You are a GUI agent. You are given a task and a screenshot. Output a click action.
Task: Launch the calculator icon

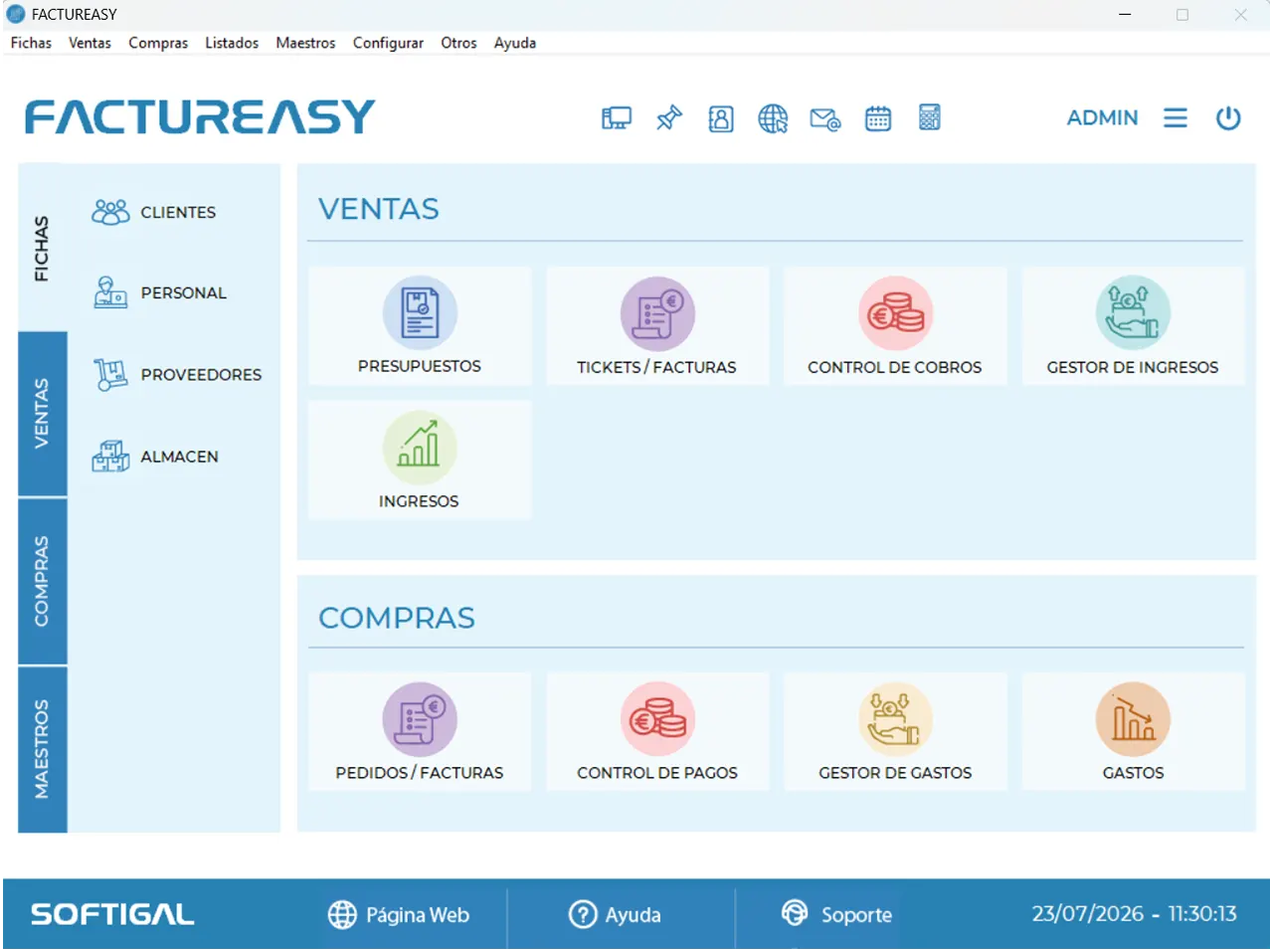pos(930,117)
